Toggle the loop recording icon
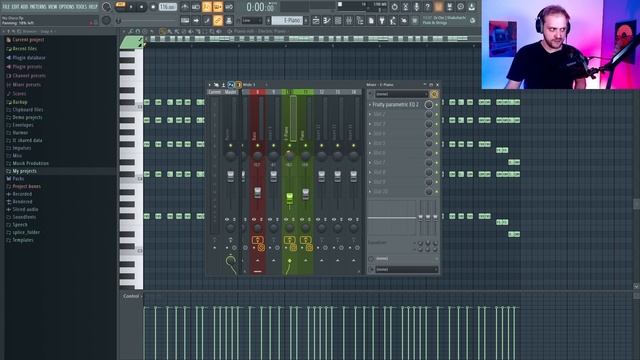The height and width of the screenshot is (360, 640). (229, 7)
